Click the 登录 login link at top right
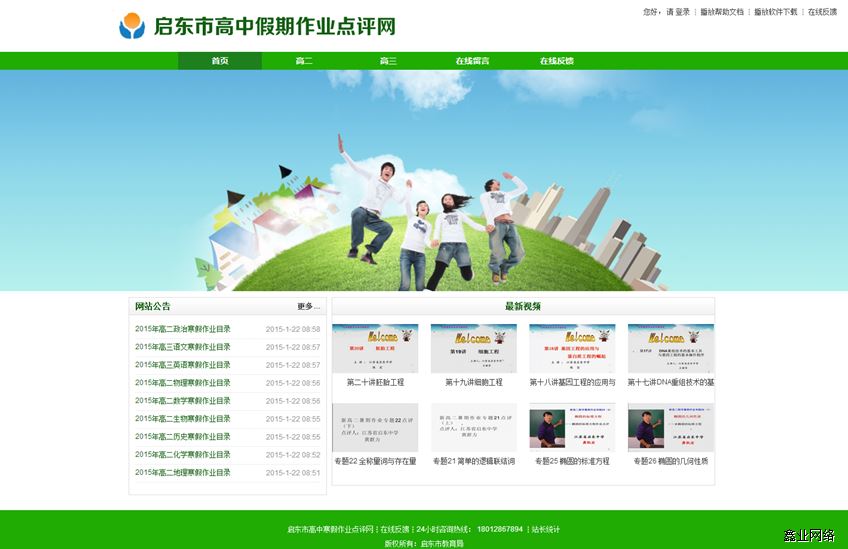Image resolution: width=848 pixels, height=549 pixels. coord(683,12)
